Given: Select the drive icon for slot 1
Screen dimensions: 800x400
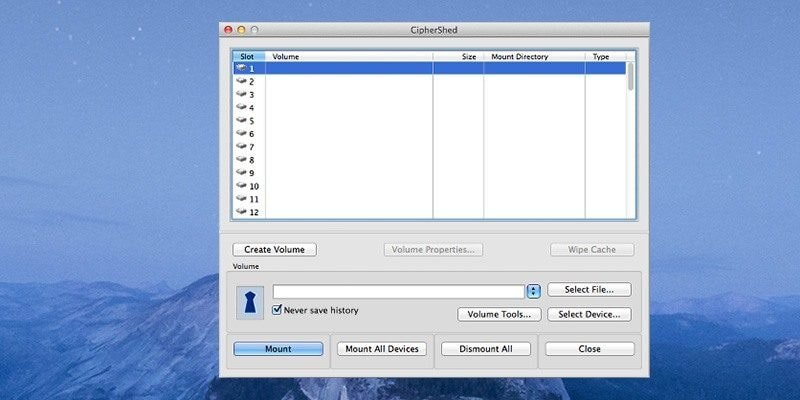Looking at the screenshot, I should [242, 68].
